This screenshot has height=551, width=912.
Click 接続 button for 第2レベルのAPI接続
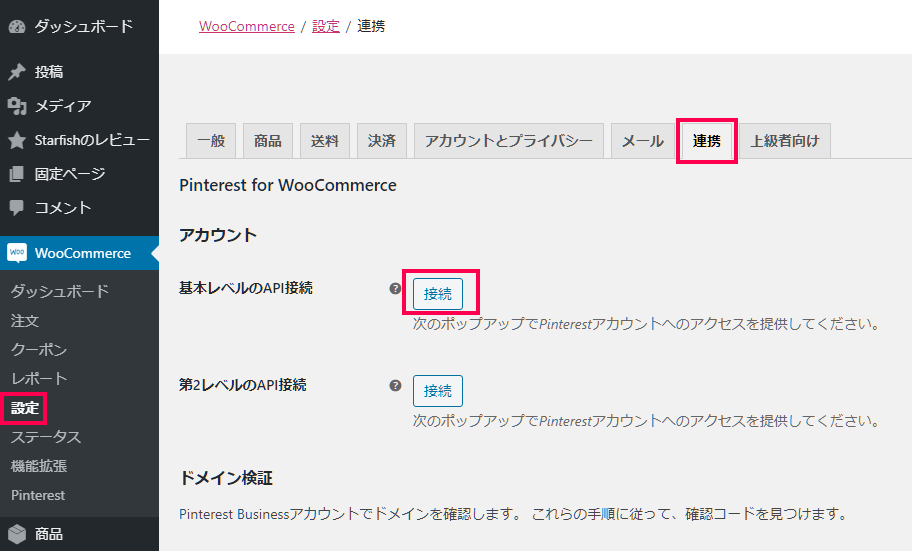pos(438,390)
